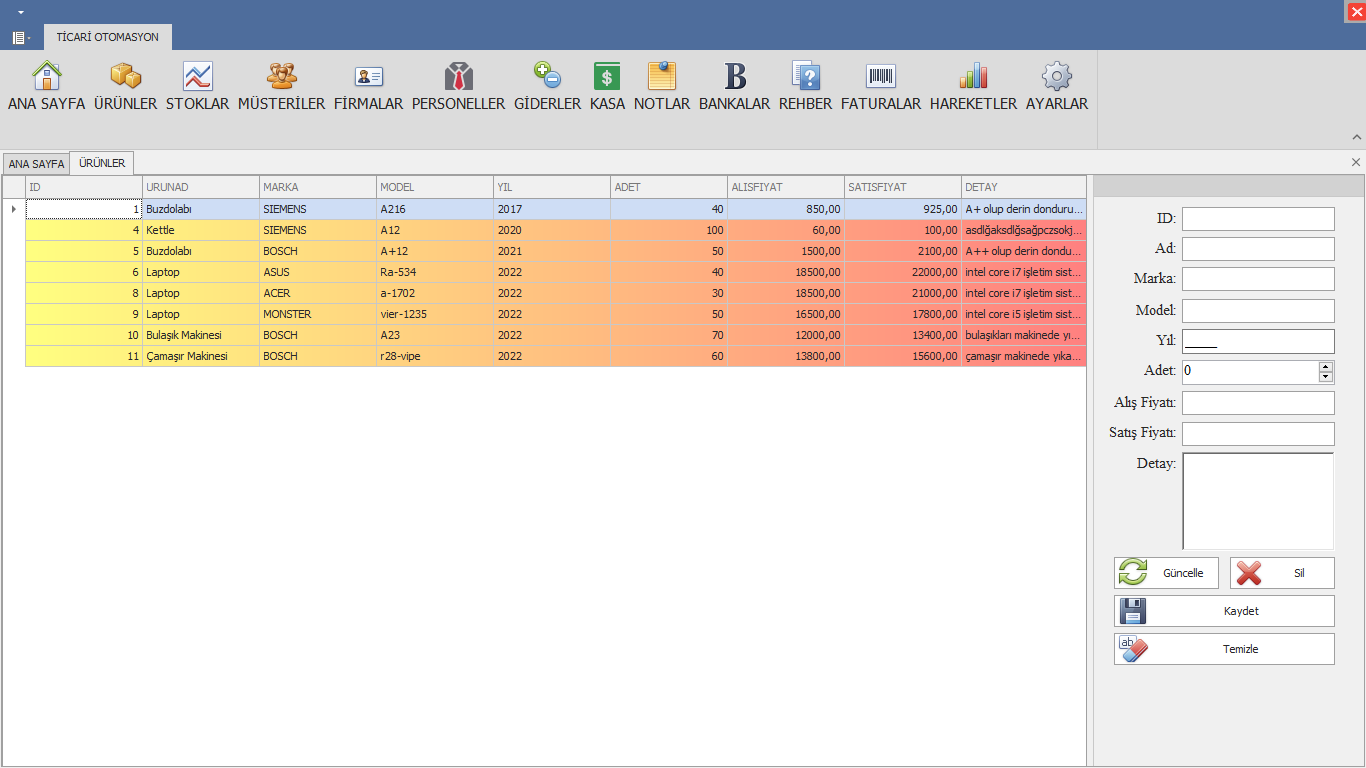Open the KASA cash register icon
The image size is (1366, 768).
[x=607, y=77]
